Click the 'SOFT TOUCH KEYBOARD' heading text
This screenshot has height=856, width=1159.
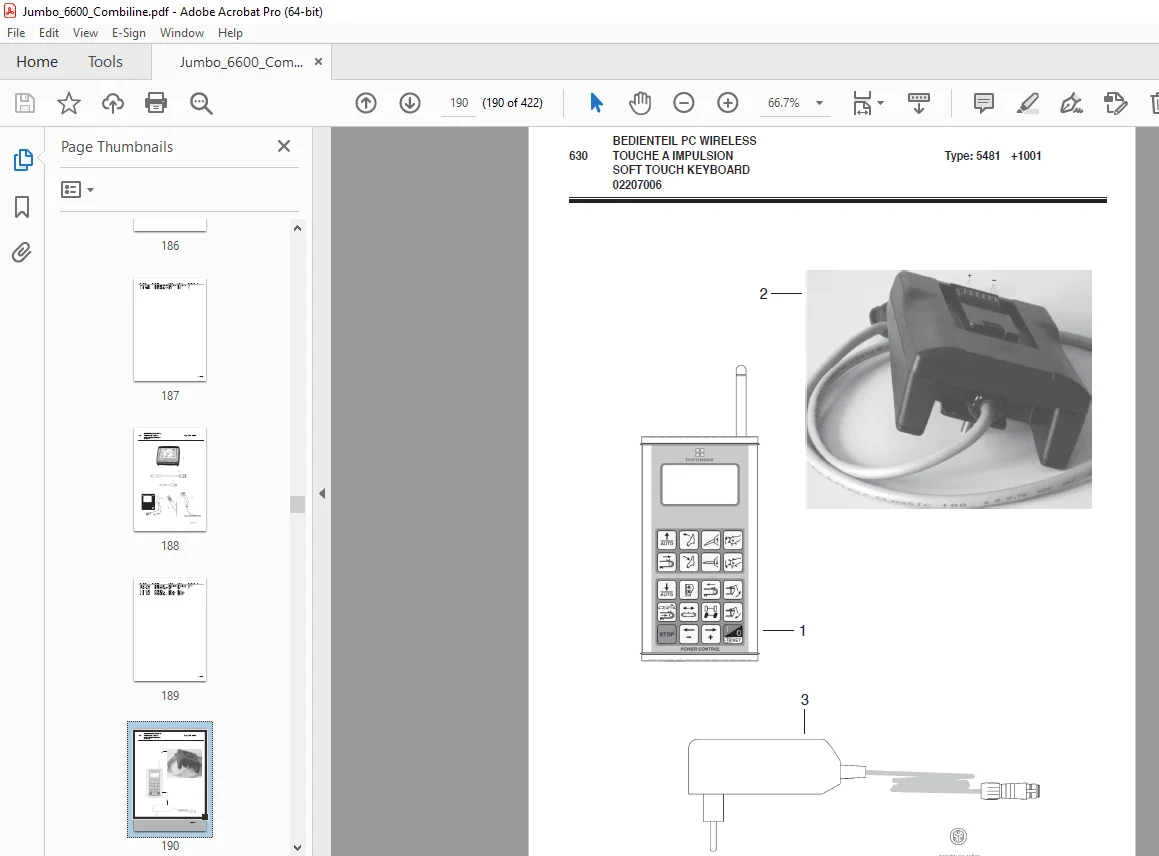681,169
